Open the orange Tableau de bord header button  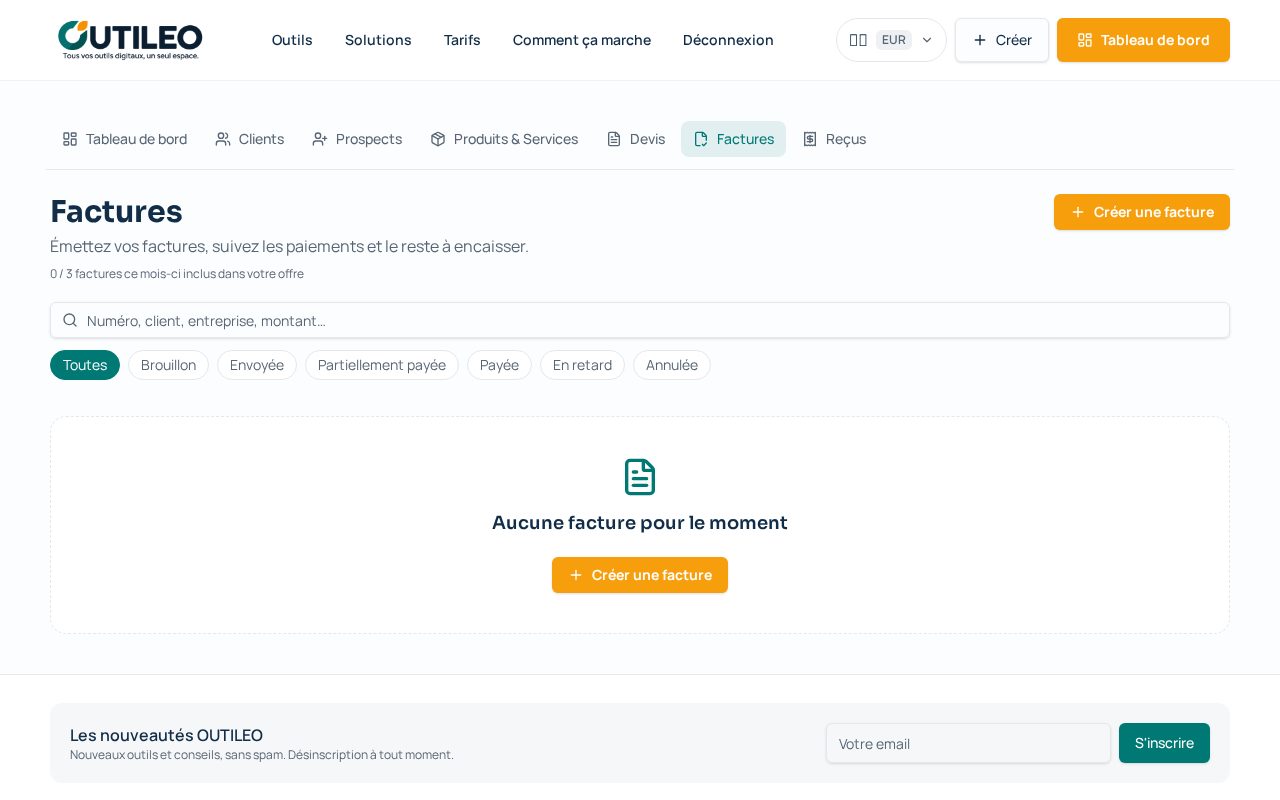pyautogui.click(x=1143, y=40)
